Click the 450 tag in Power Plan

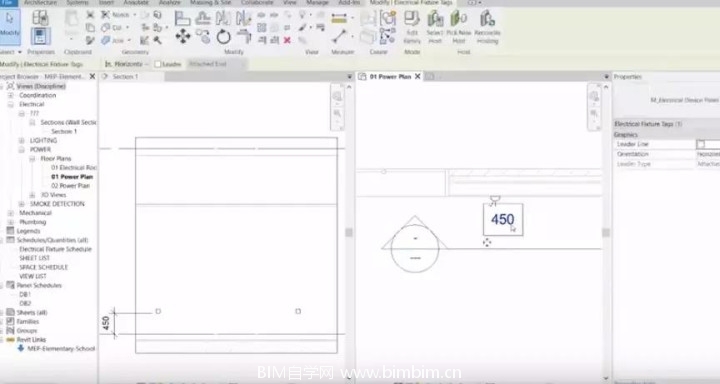[x=503, y=220]
